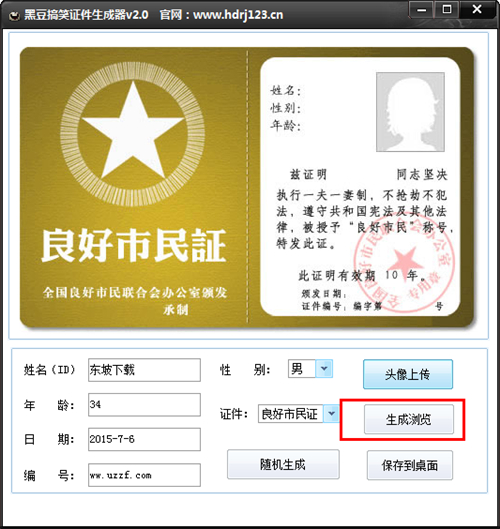Click the 良好市民証 title on card preview
The height and width of the screenshot is (529, 500).
[x=134, y=246]
